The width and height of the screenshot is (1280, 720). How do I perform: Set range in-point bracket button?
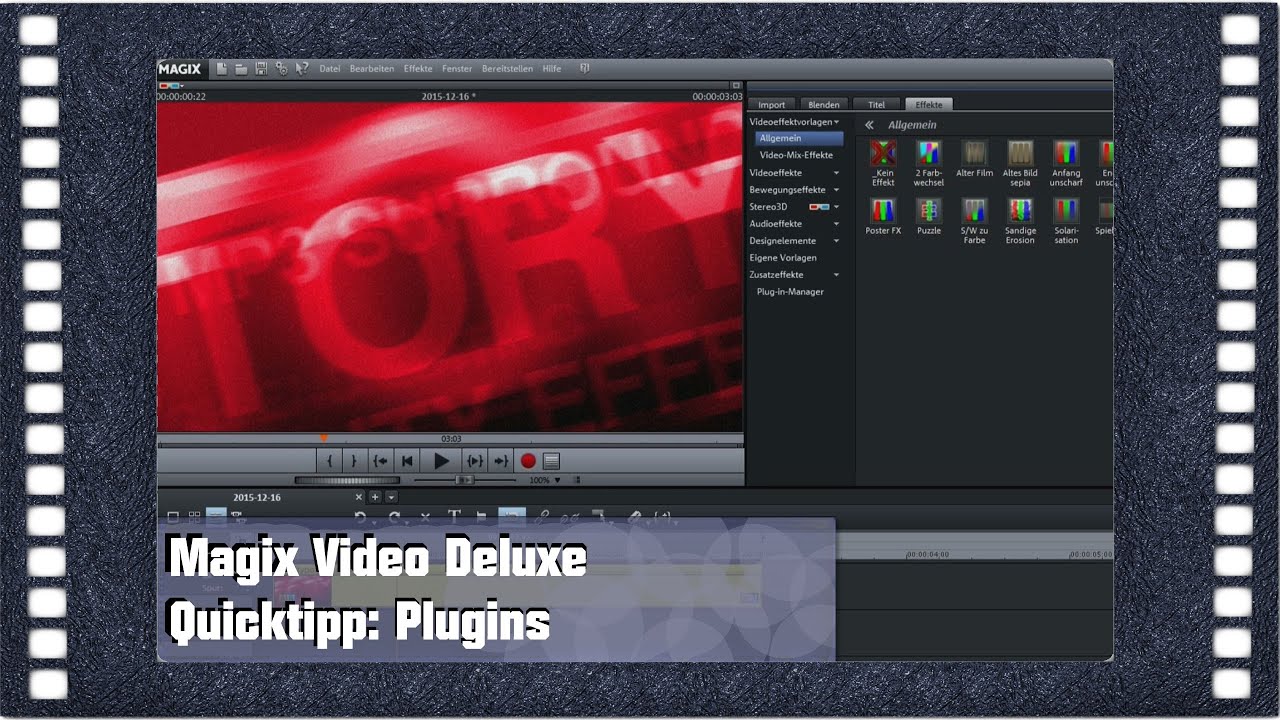(x=329, y=461)
